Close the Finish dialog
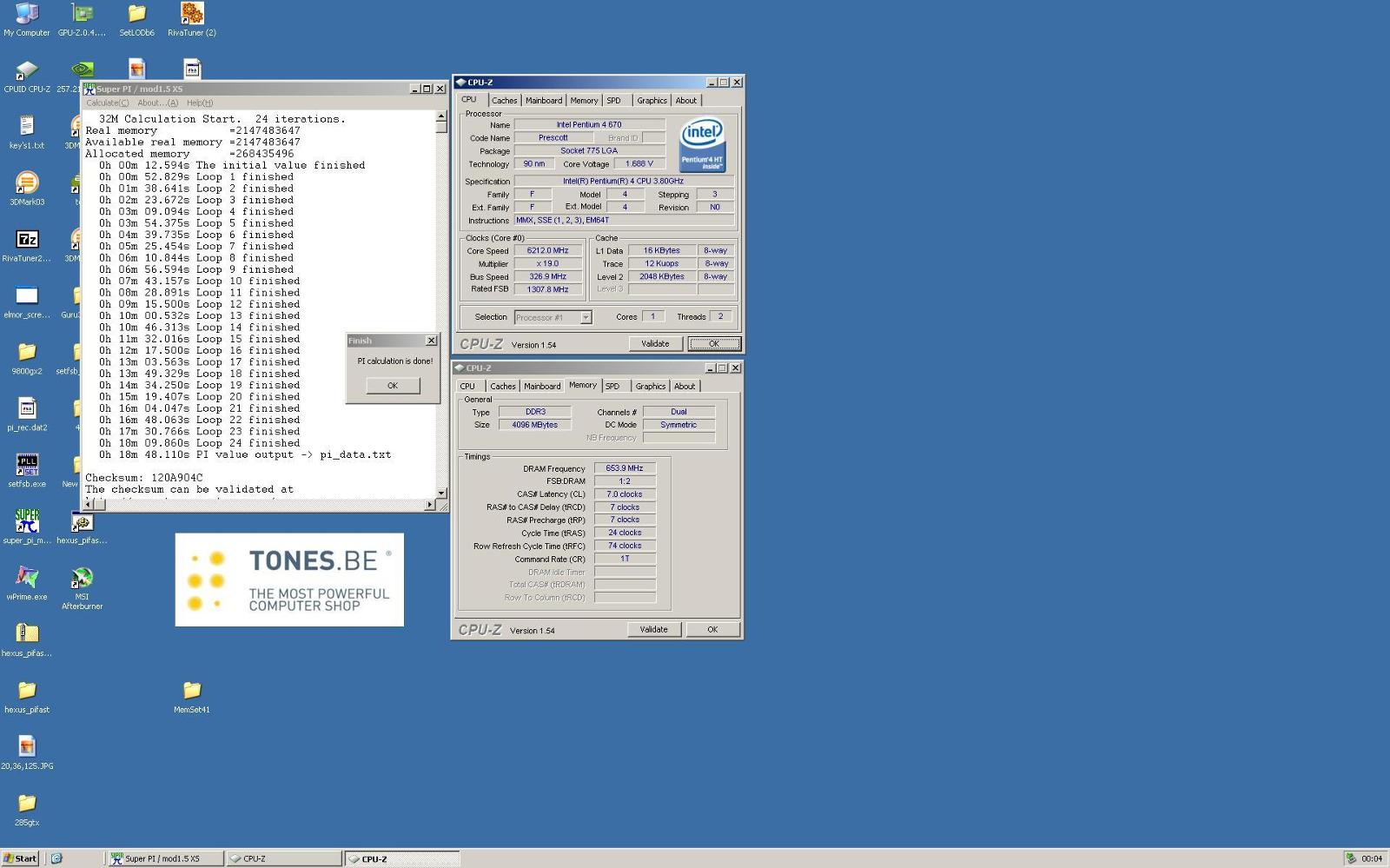 [x=431, y=341]
